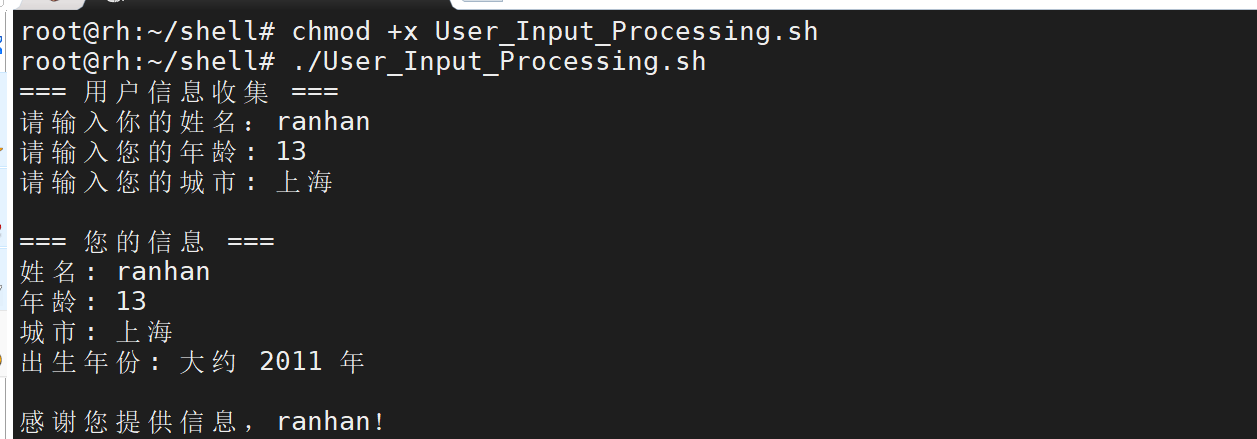Click "13" after the 请输入您的年龄 prompt

(291, 152)
